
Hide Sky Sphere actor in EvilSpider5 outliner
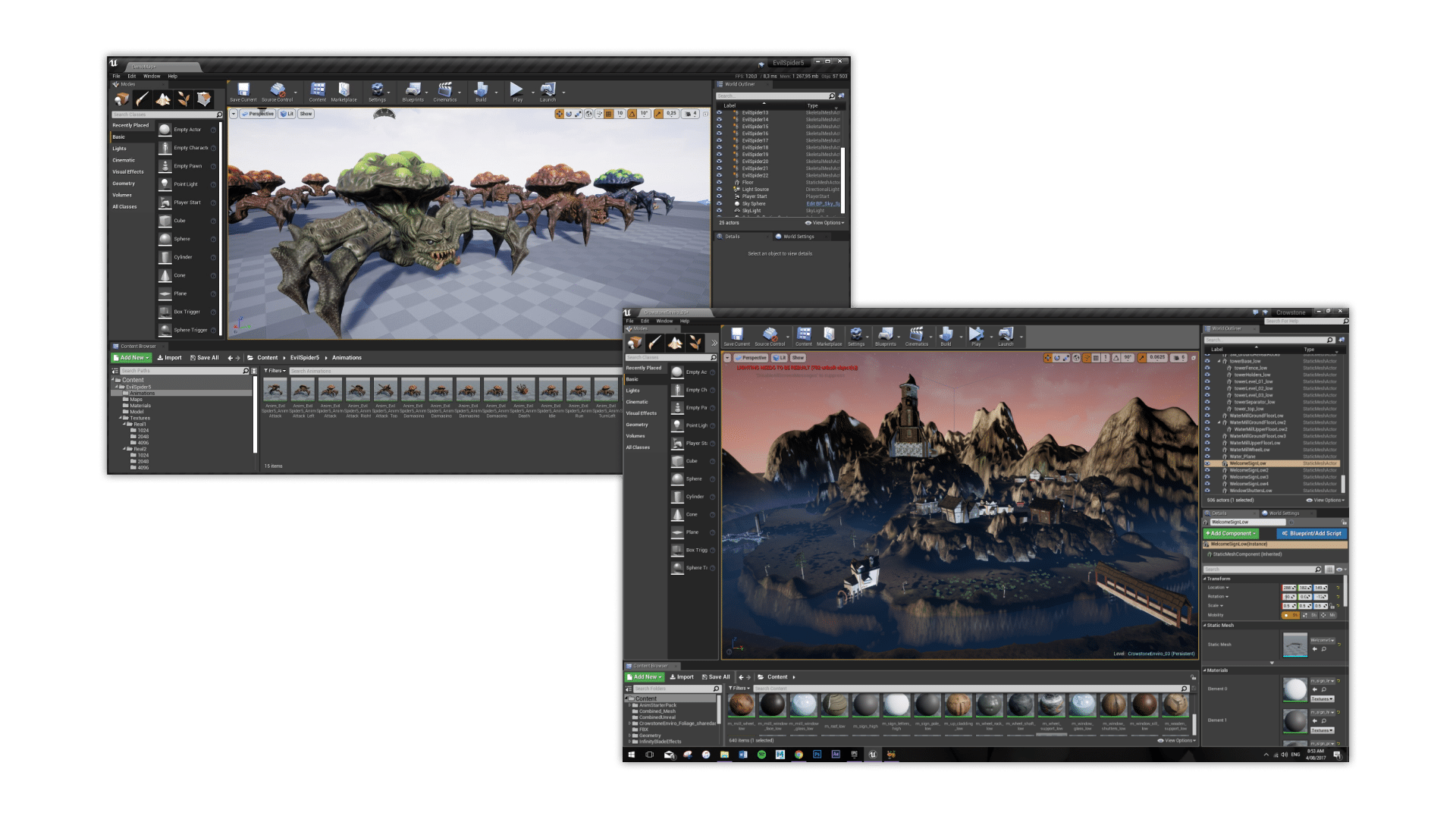tap(720, 203)
